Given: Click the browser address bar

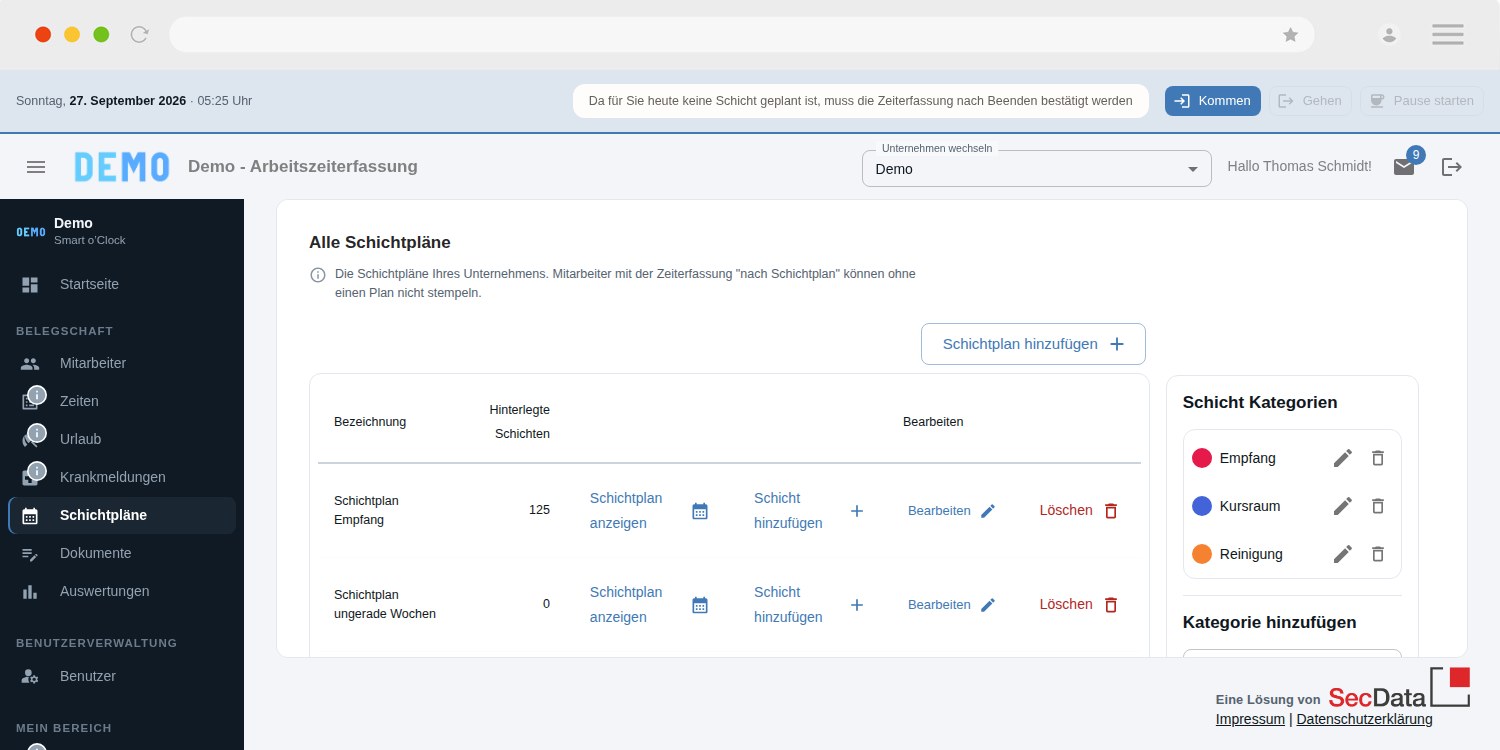Looking at the screenshot, I should 741,35.
